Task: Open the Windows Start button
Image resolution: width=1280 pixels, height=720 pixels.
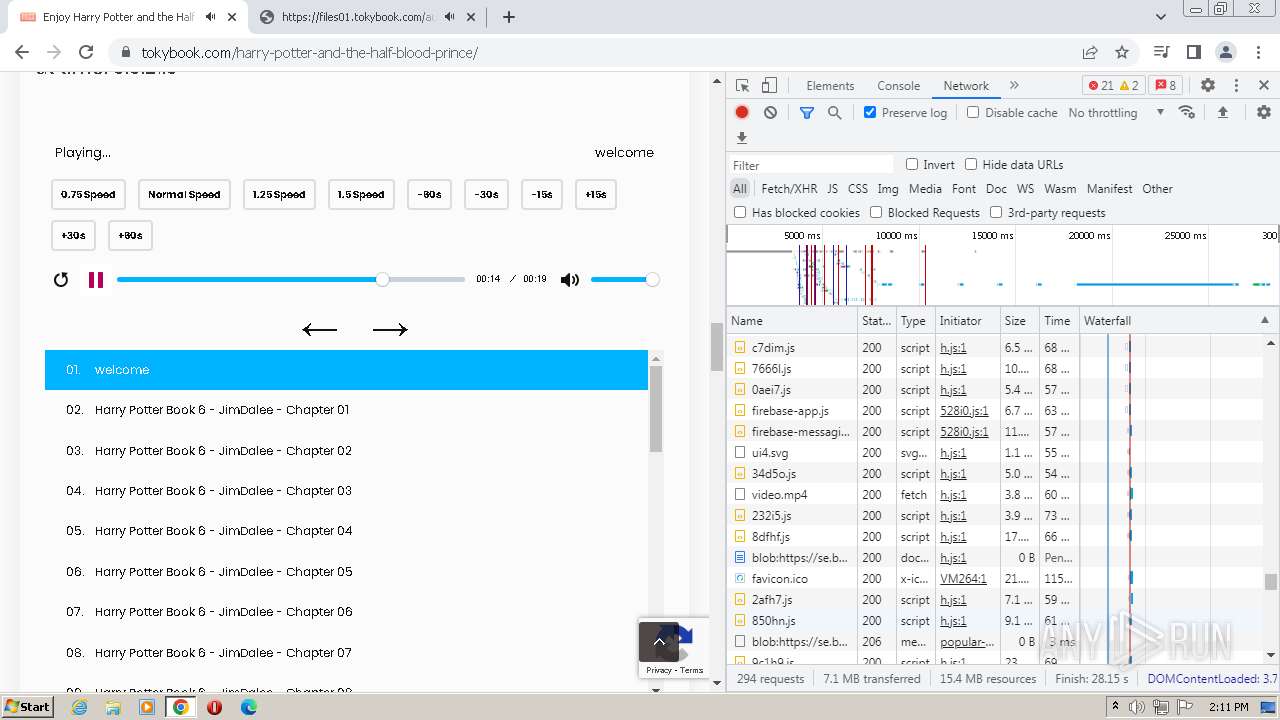Action: pos(27,706)
